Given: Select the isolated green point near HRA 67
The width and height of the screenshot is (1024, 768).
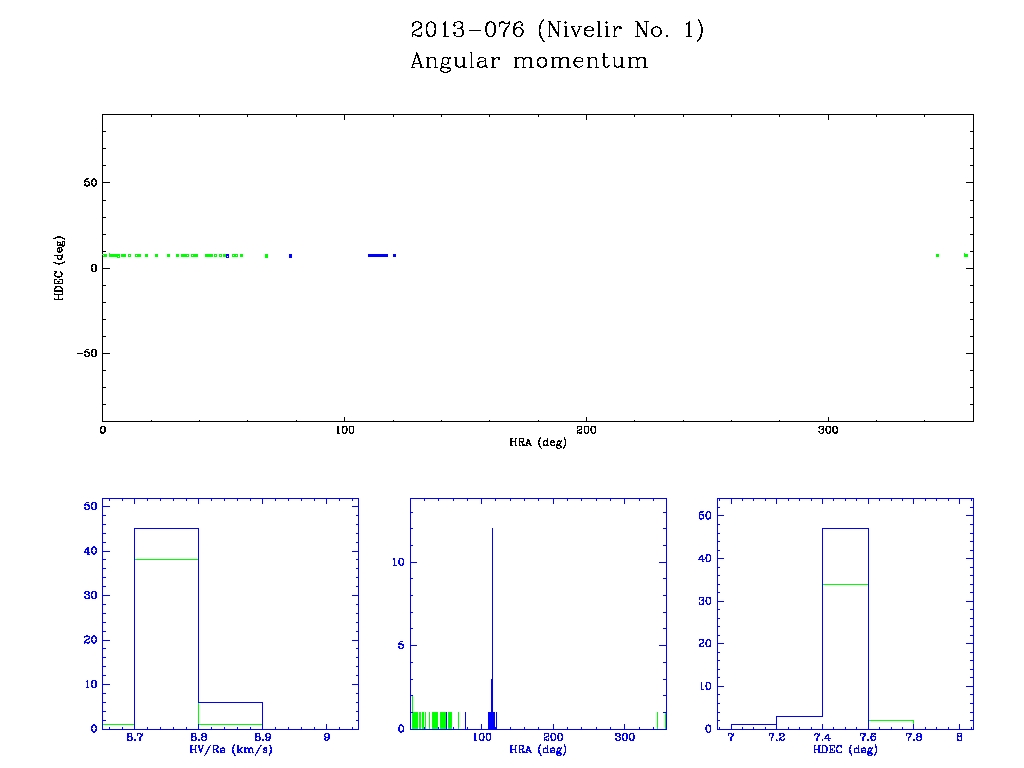Looking at the screenshot, I should coord(266,256).
